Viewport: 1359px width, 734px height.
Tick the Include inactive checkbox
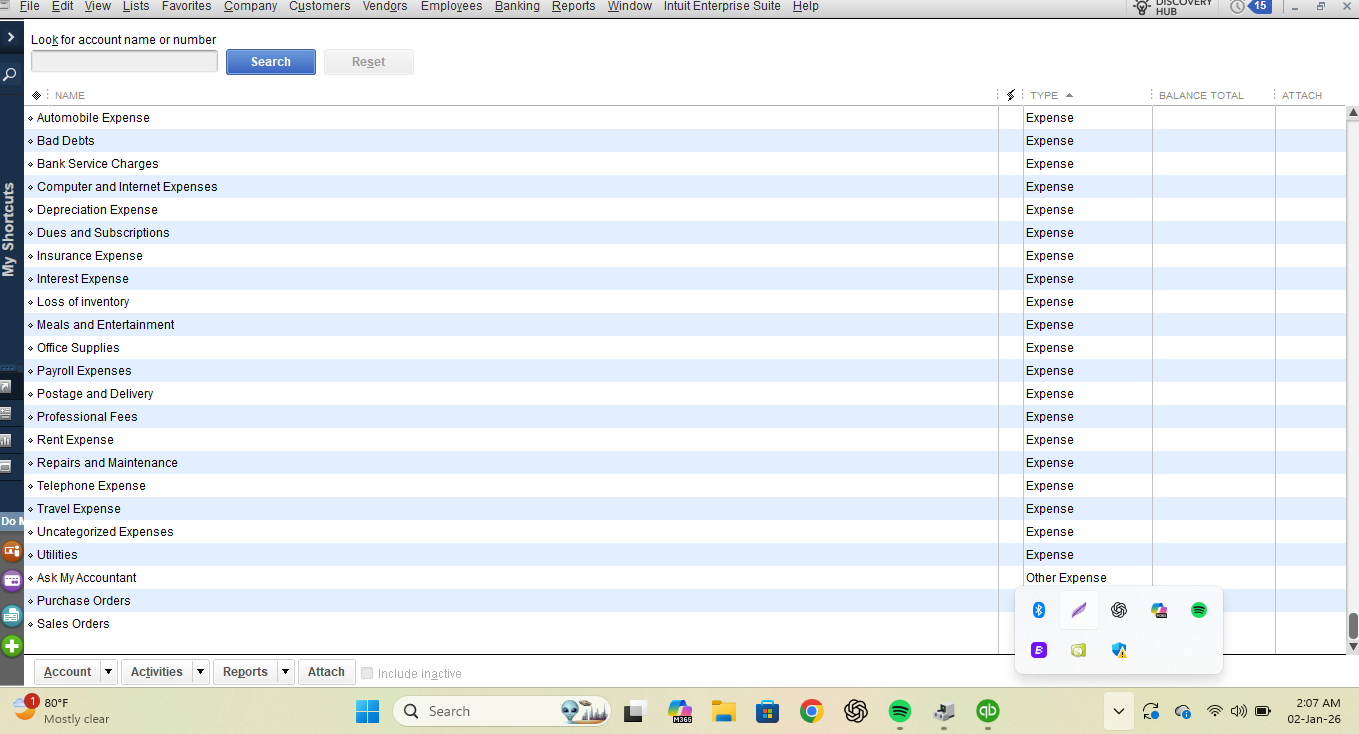pos(367,673)
